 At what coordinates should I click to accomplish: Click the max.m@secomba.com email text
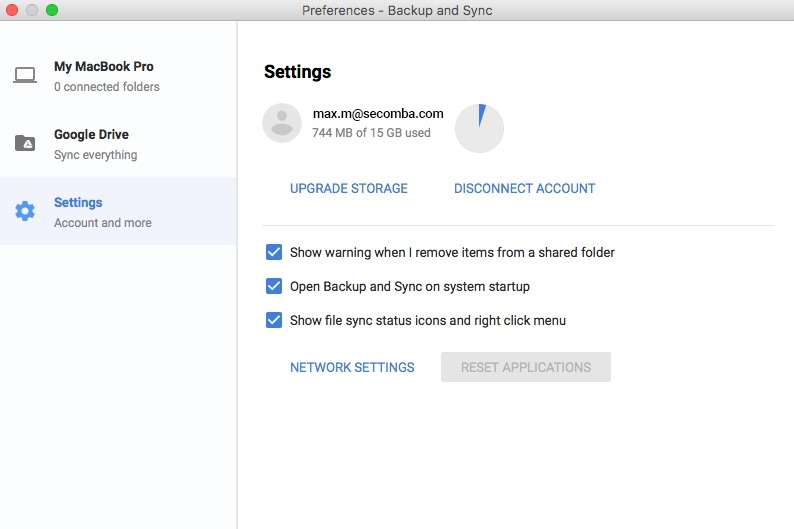[x=378, y=113]
